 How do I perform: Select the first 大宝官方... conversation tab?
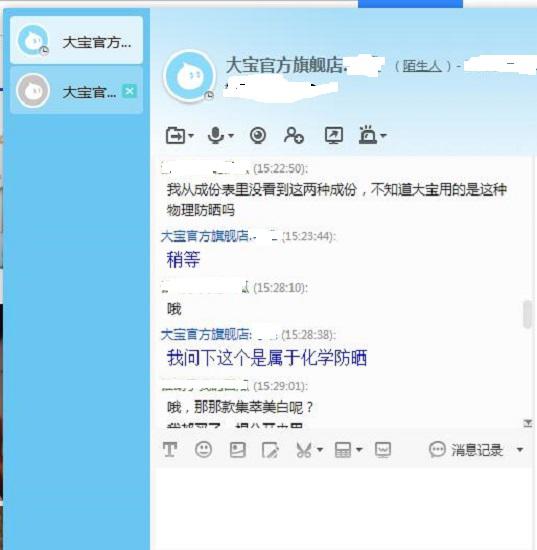pos(76,40)
